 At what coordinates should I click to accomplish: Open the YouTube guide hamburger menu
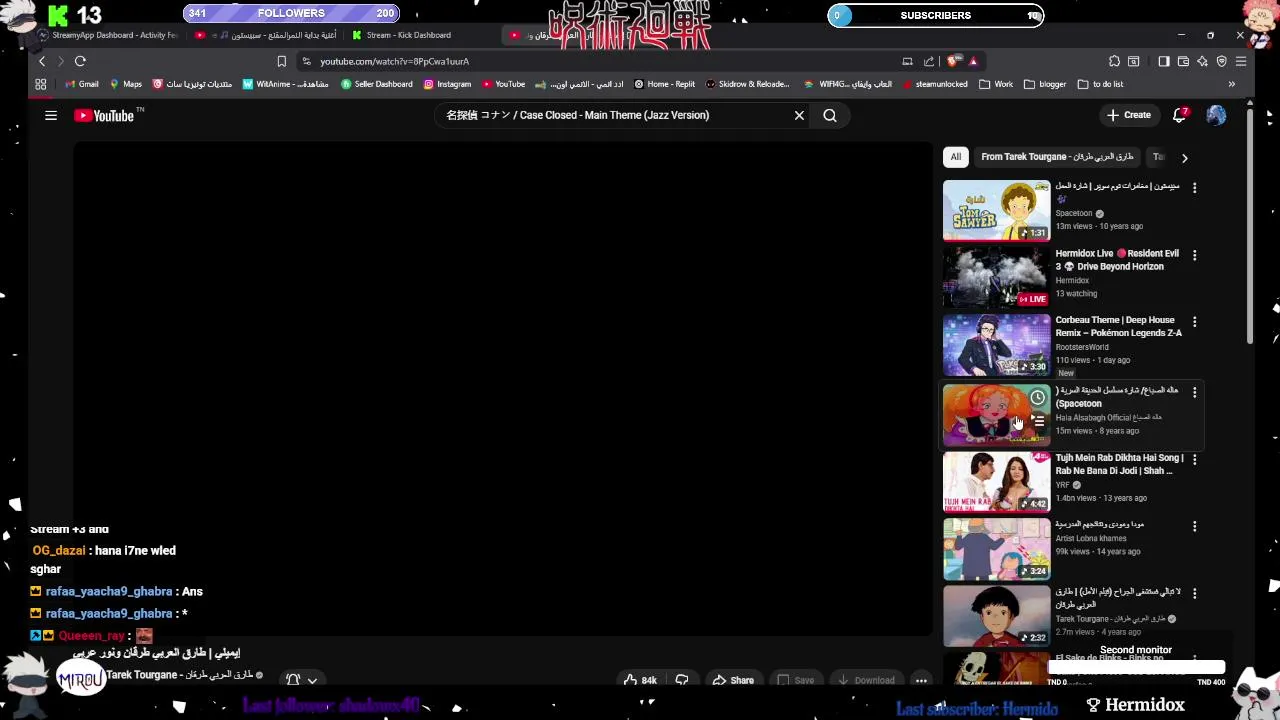pyautogui.click(x=51, y=115)
